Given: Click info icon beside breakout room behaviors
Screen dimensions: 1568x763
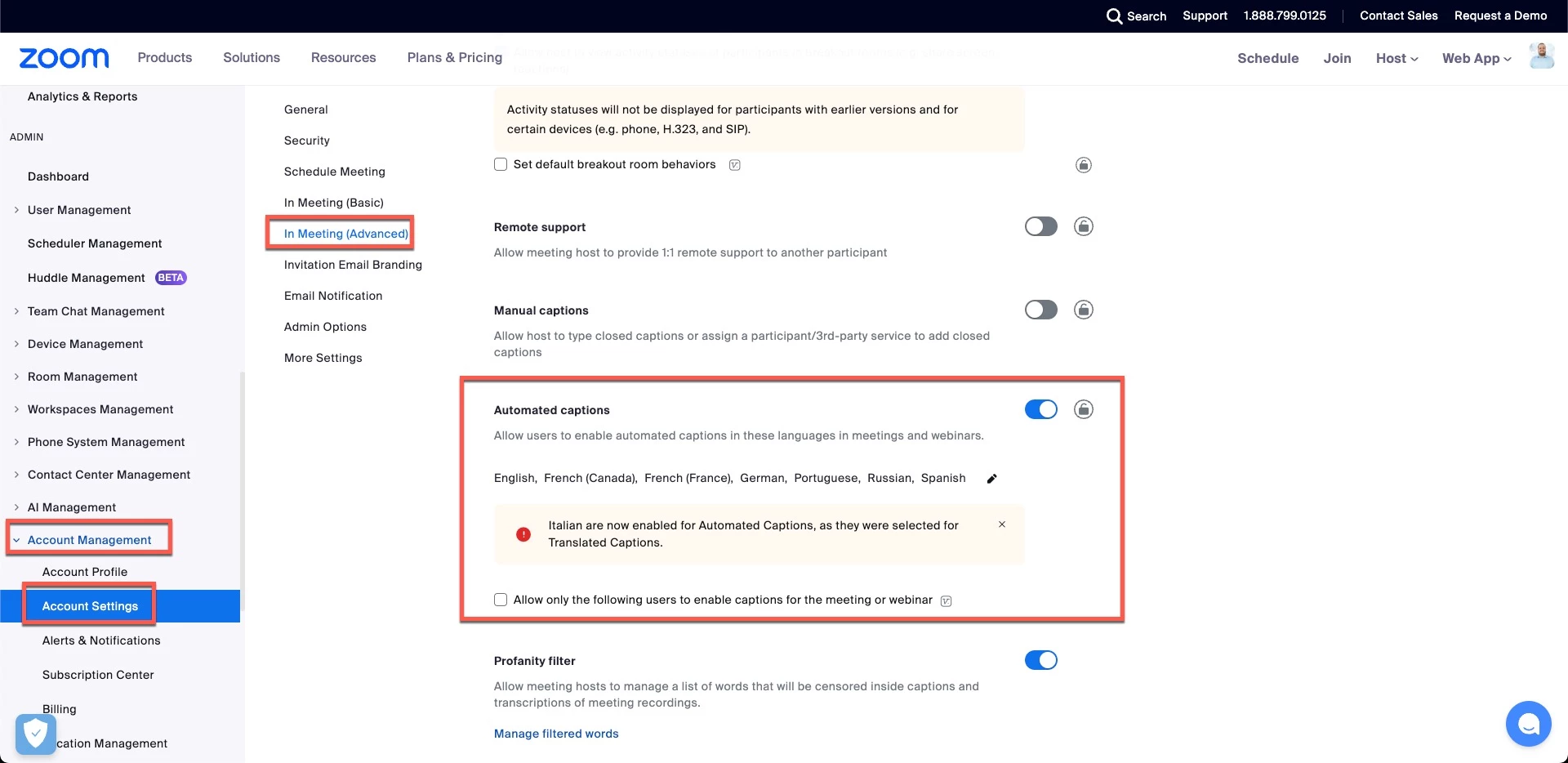Looking at the screenshot, I should pos(734,165).
